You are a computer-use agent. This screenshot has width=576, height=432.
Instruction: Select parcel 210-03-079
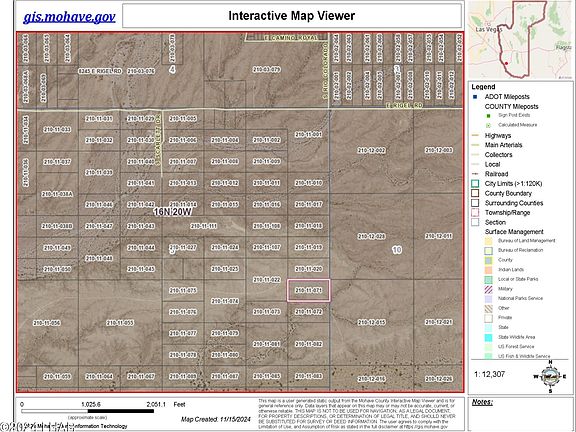click(x=267, y=69)
